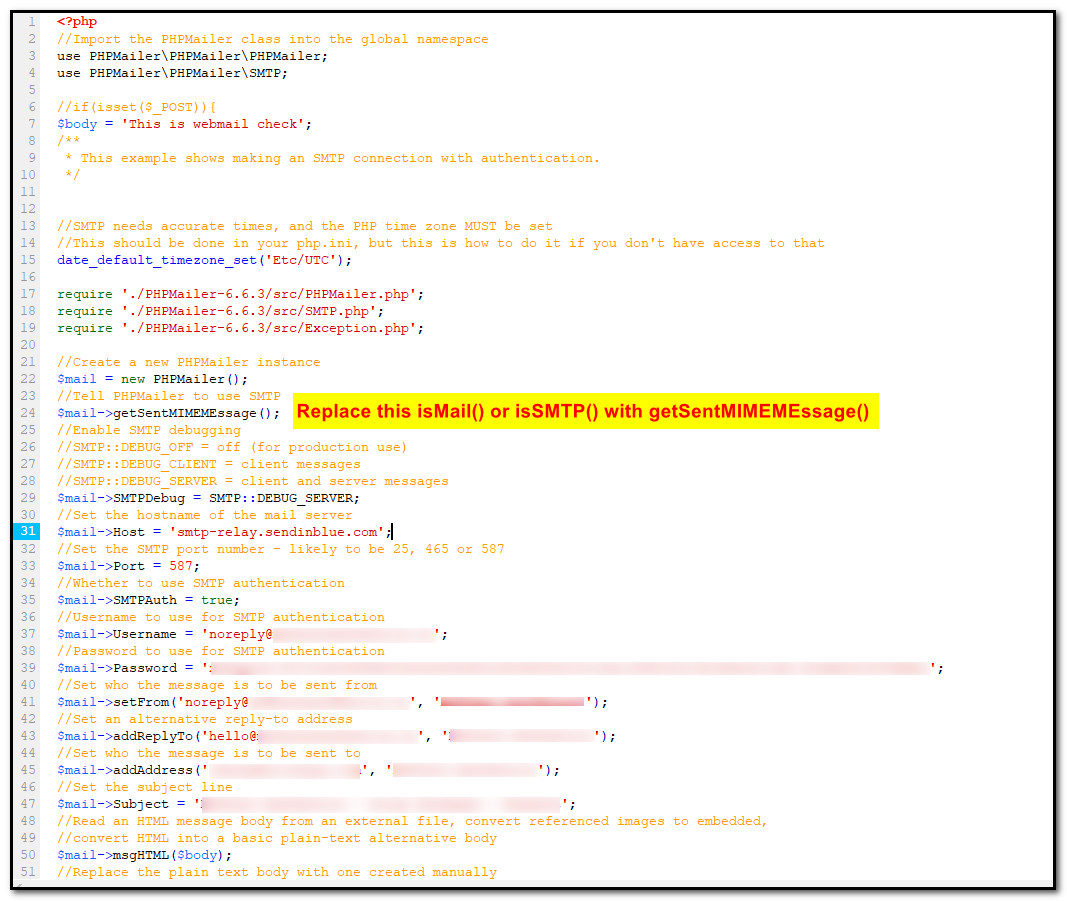Click line number 1 in the gutter
This screenshot has height=901, width=1067.
tap(31, 22)
